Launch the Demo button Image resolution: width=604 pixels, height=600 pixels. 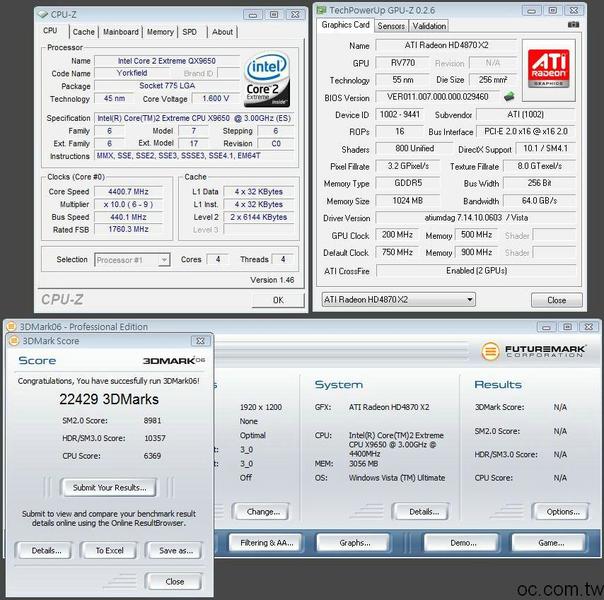[462, 543]
